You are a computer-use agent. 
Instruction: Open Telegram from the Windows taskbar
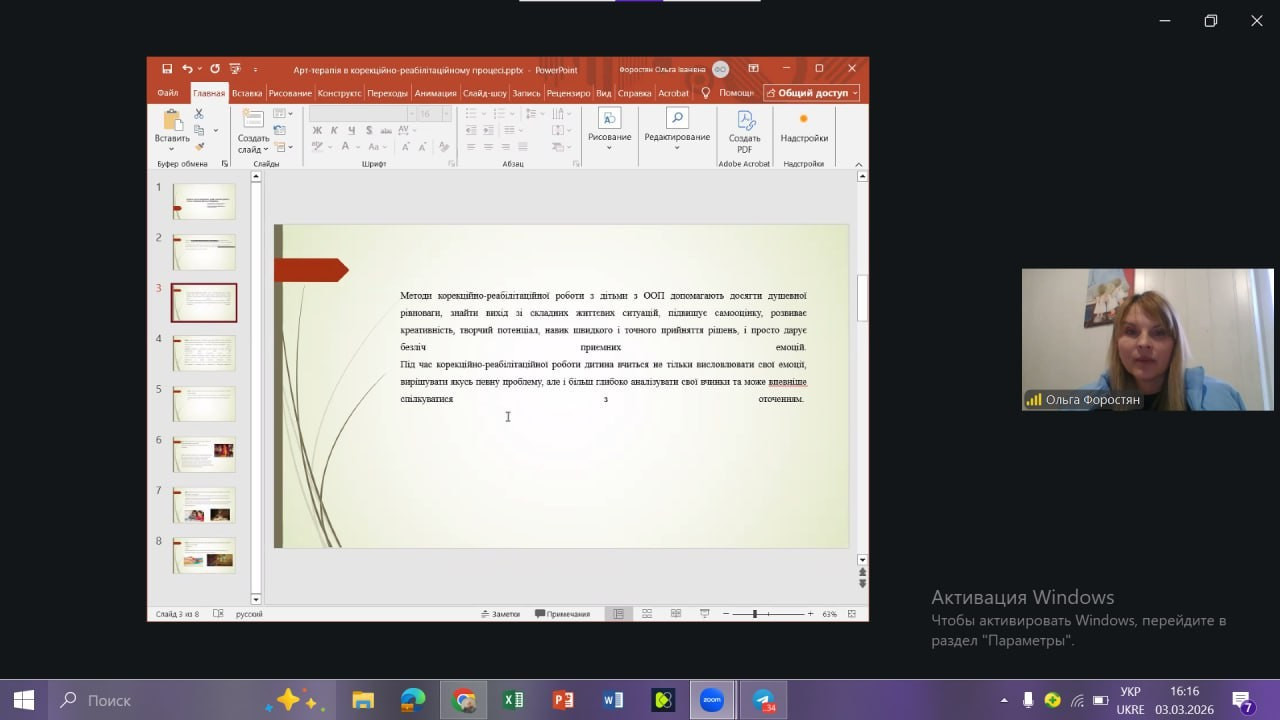pos(764,700)
